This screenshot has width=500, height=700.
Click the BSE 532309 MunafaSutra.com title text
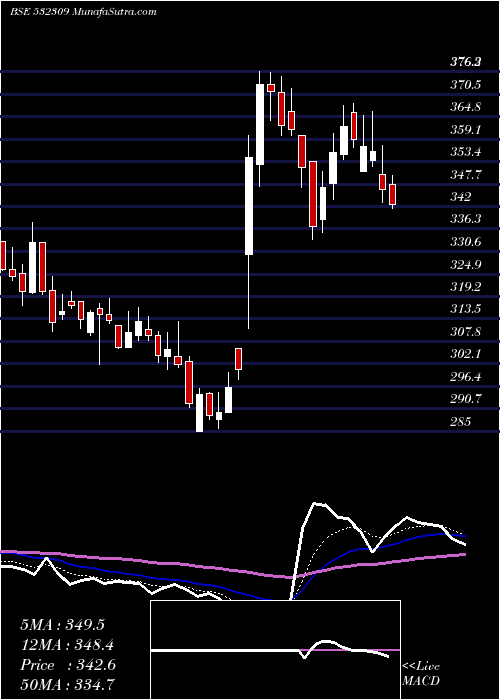pyautogui.click(x=83, y=12)
